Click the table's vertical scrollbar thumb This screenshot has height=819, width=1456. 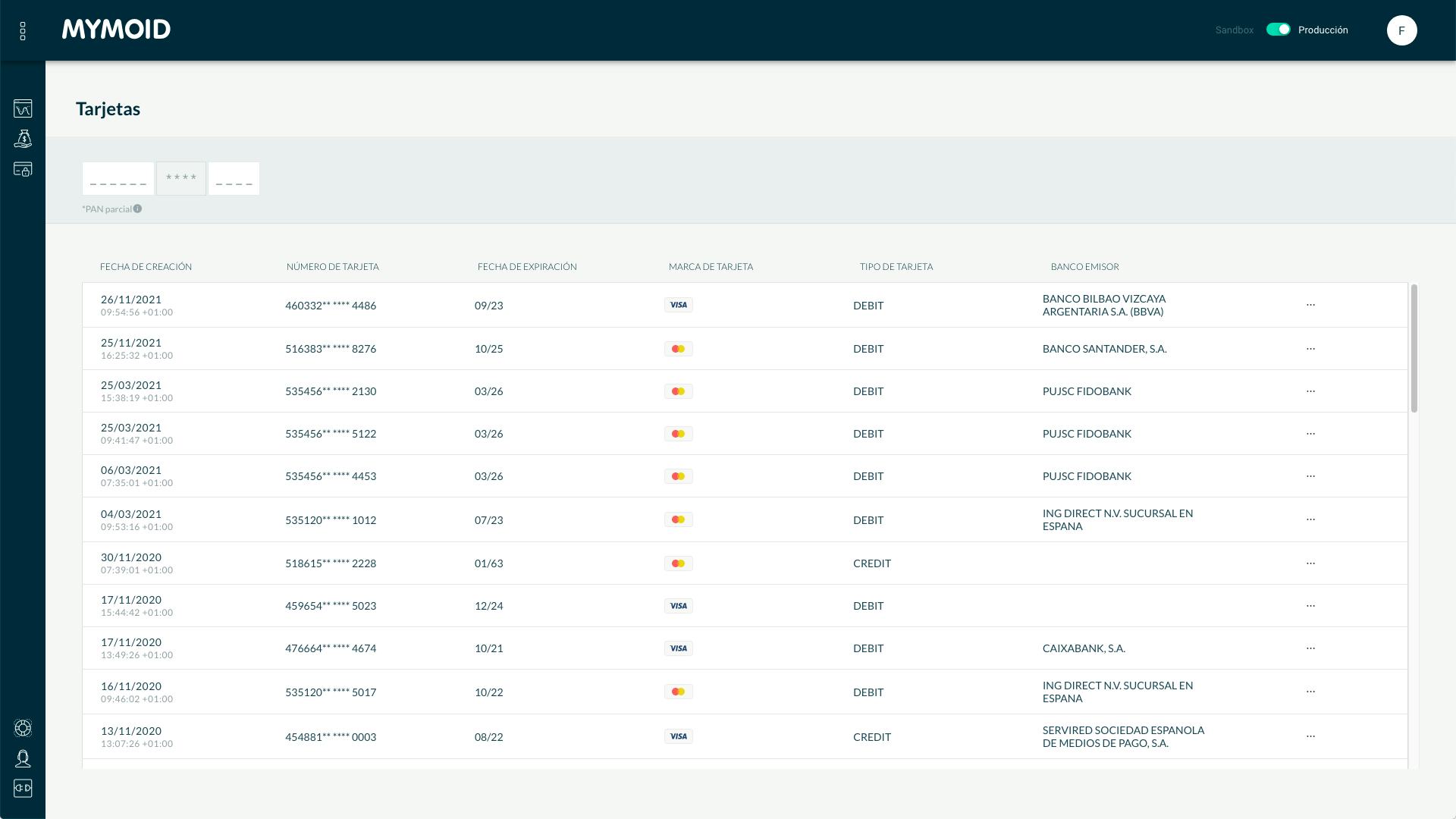(x=1414, y=349)
